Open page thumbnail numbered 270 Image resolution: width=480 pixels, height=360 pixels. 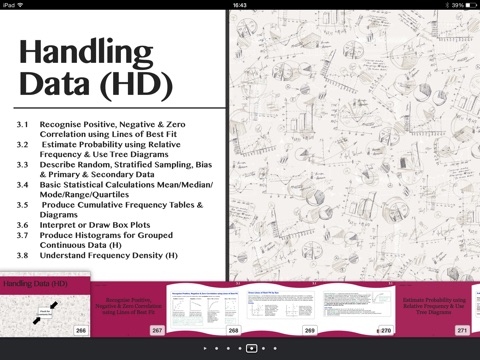click(357, 309)
